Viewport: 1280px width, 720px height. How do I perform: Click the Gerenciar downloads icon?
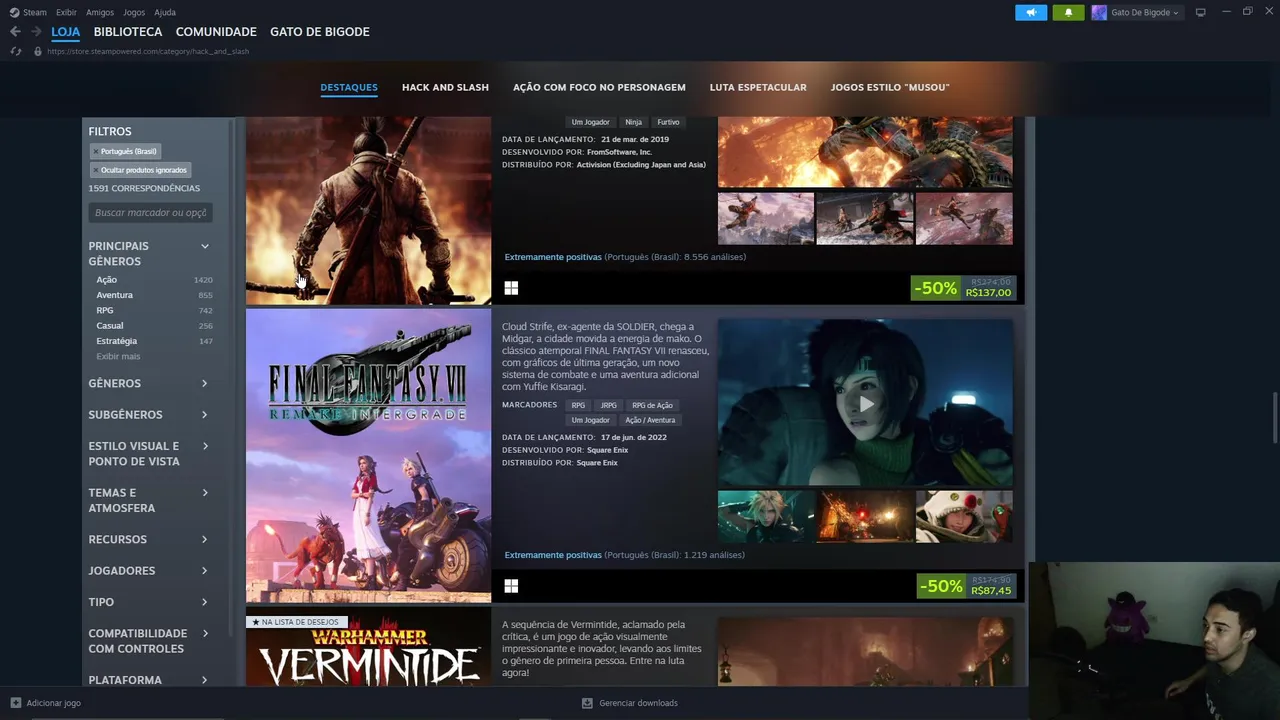point(587,703)
